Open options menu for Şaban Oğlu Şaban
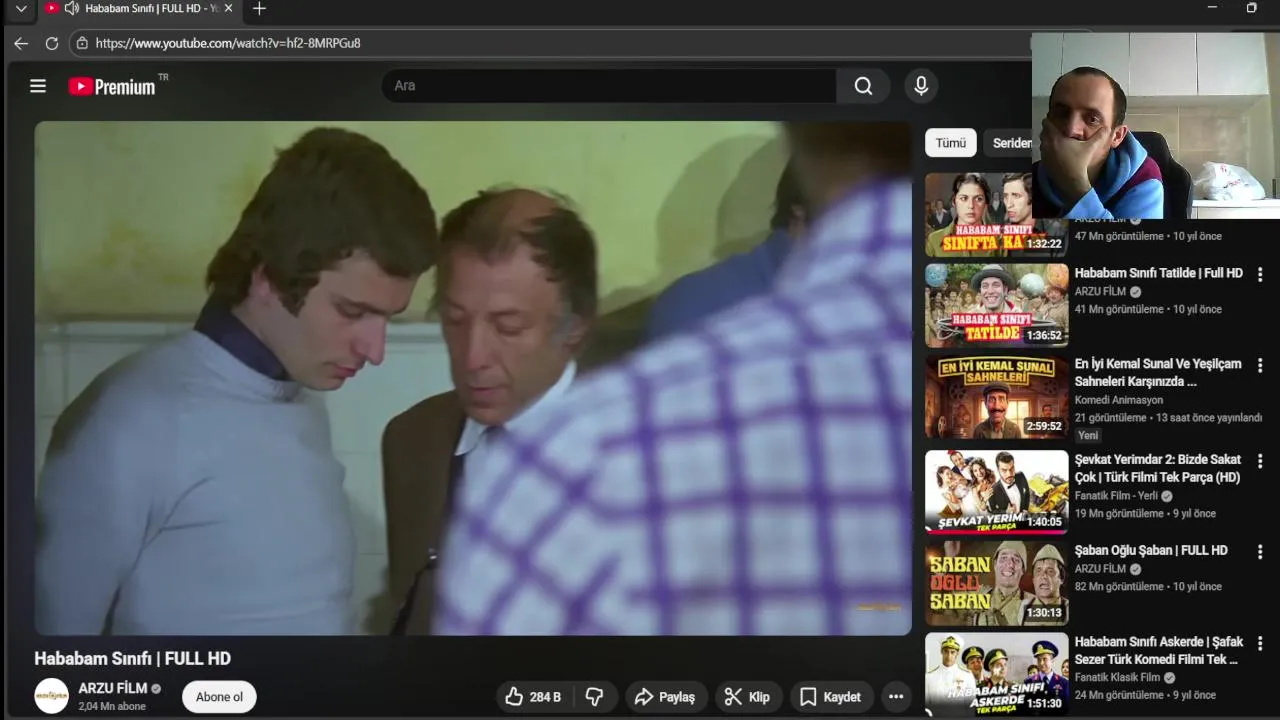Image resolution: width=1280 pixels, height=720 pixels. [x=1260, y=552]
